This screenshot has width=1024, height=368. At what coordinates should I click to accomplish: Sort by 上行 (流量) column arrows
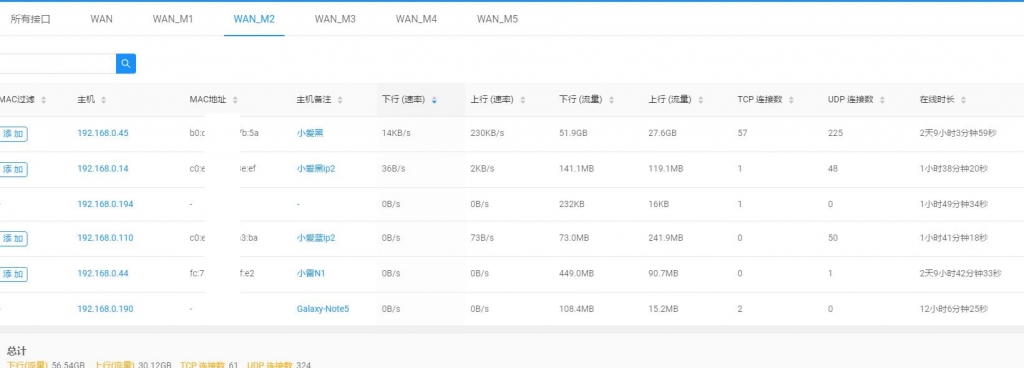tap(701, 100)
